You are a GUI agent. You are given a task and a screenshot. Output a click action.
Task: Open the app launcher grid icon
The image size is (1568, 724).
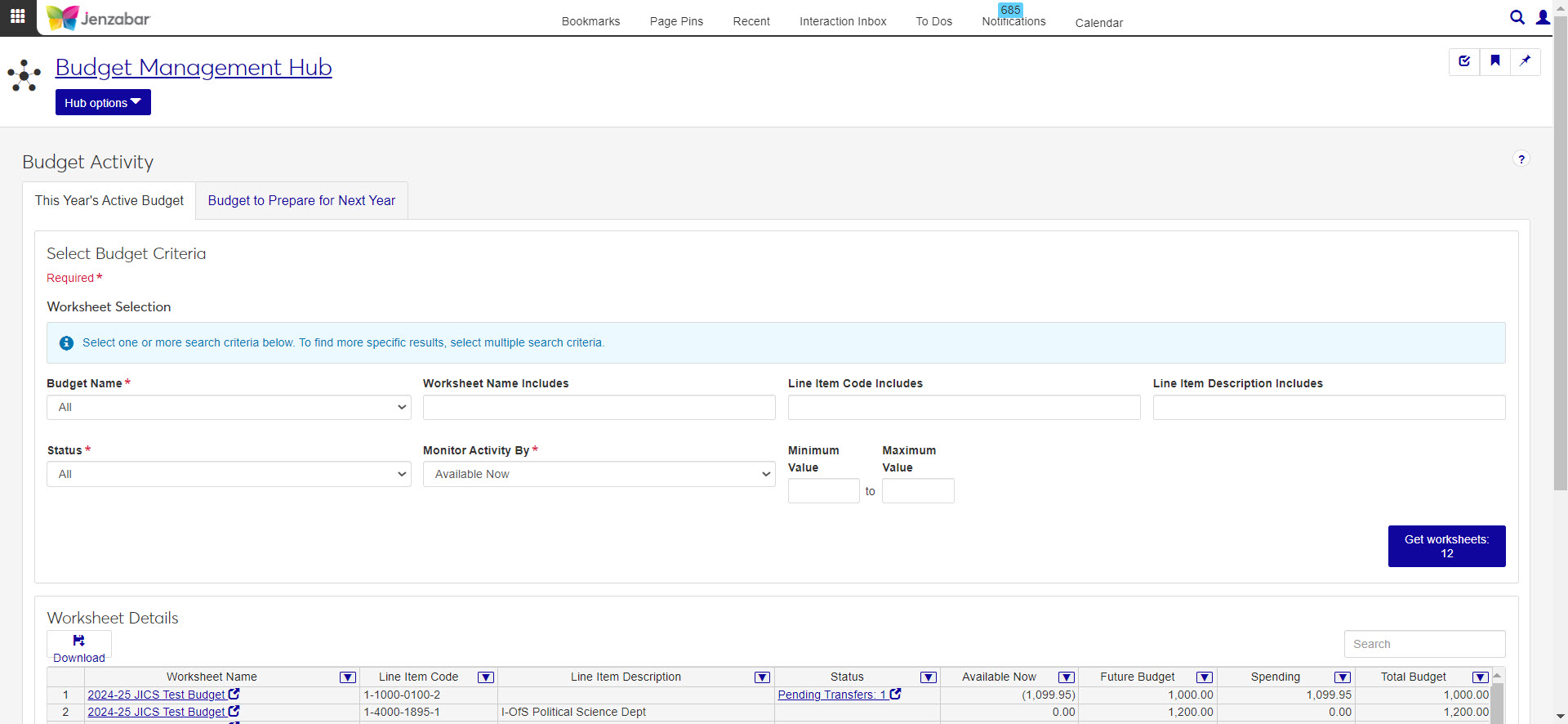click(17, 16)
